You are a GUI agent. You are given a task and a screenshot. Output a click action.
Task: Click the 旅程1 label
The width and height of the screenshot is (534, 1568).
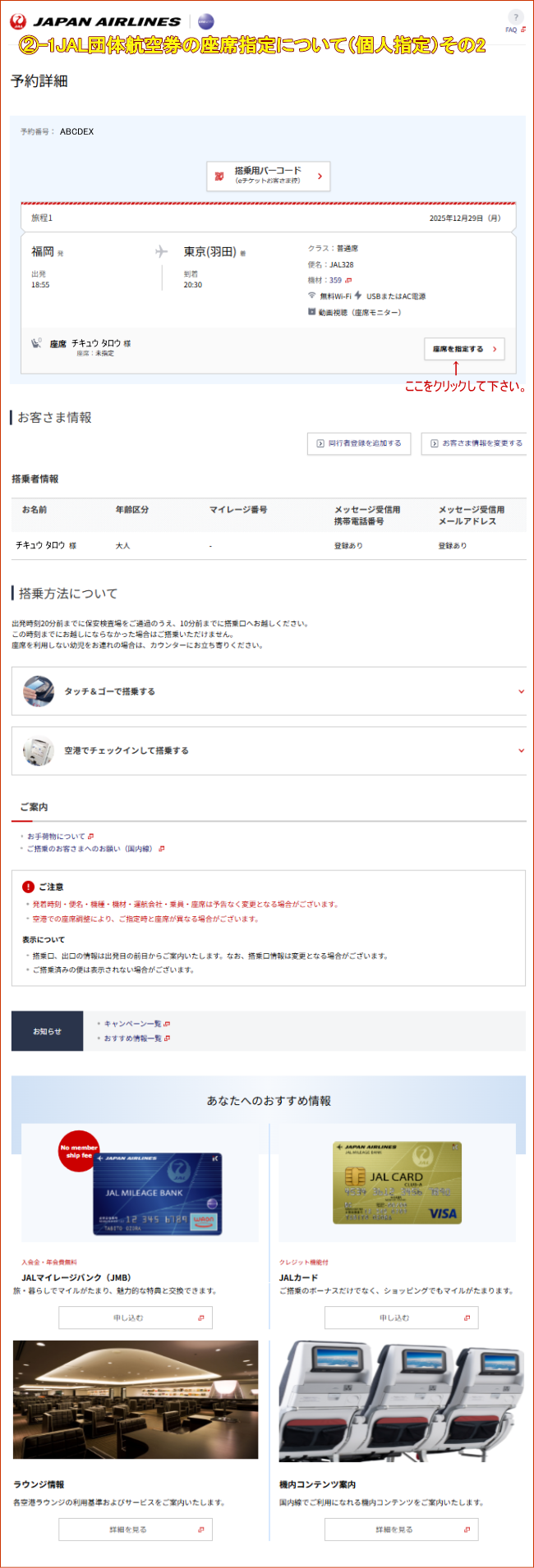tap(42, 218)
